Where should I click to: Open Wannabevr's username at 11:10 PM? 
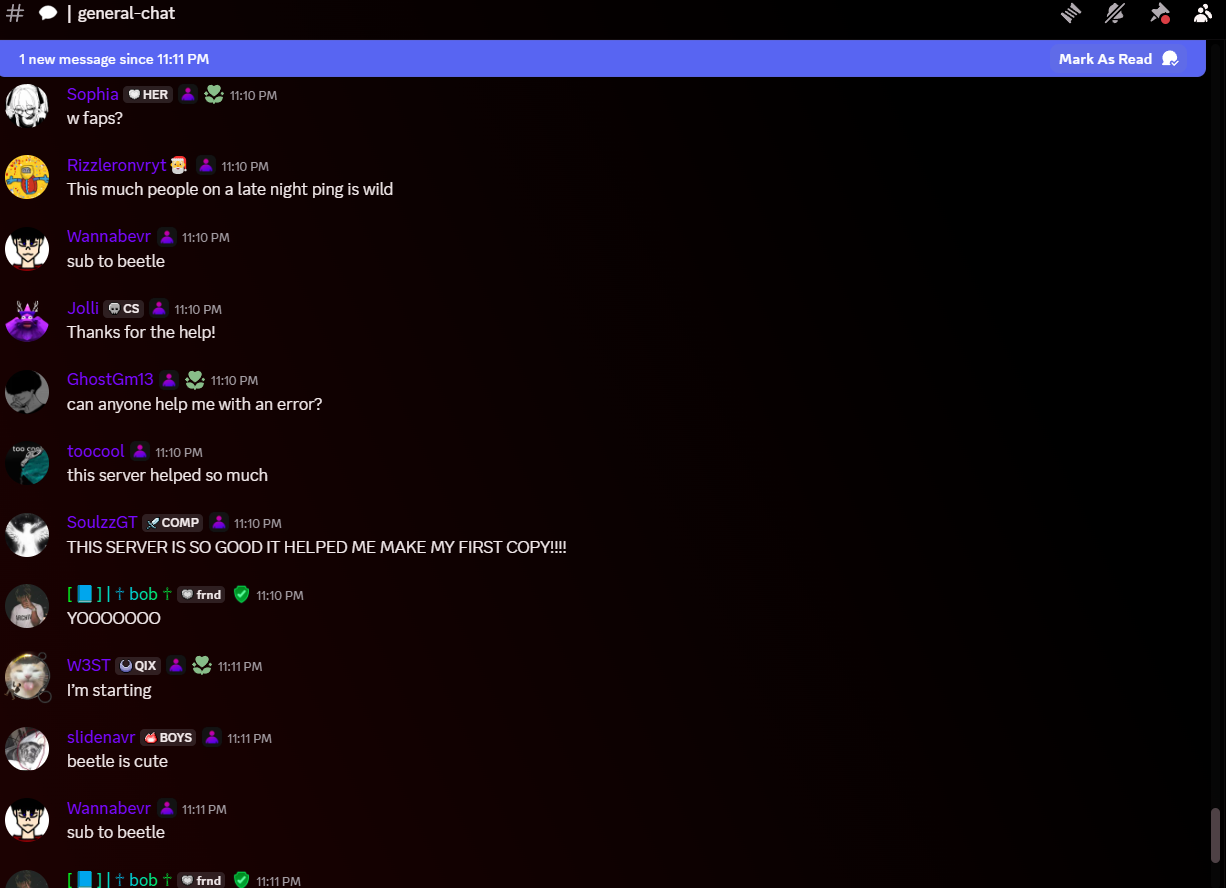click(x=109, y=237)
